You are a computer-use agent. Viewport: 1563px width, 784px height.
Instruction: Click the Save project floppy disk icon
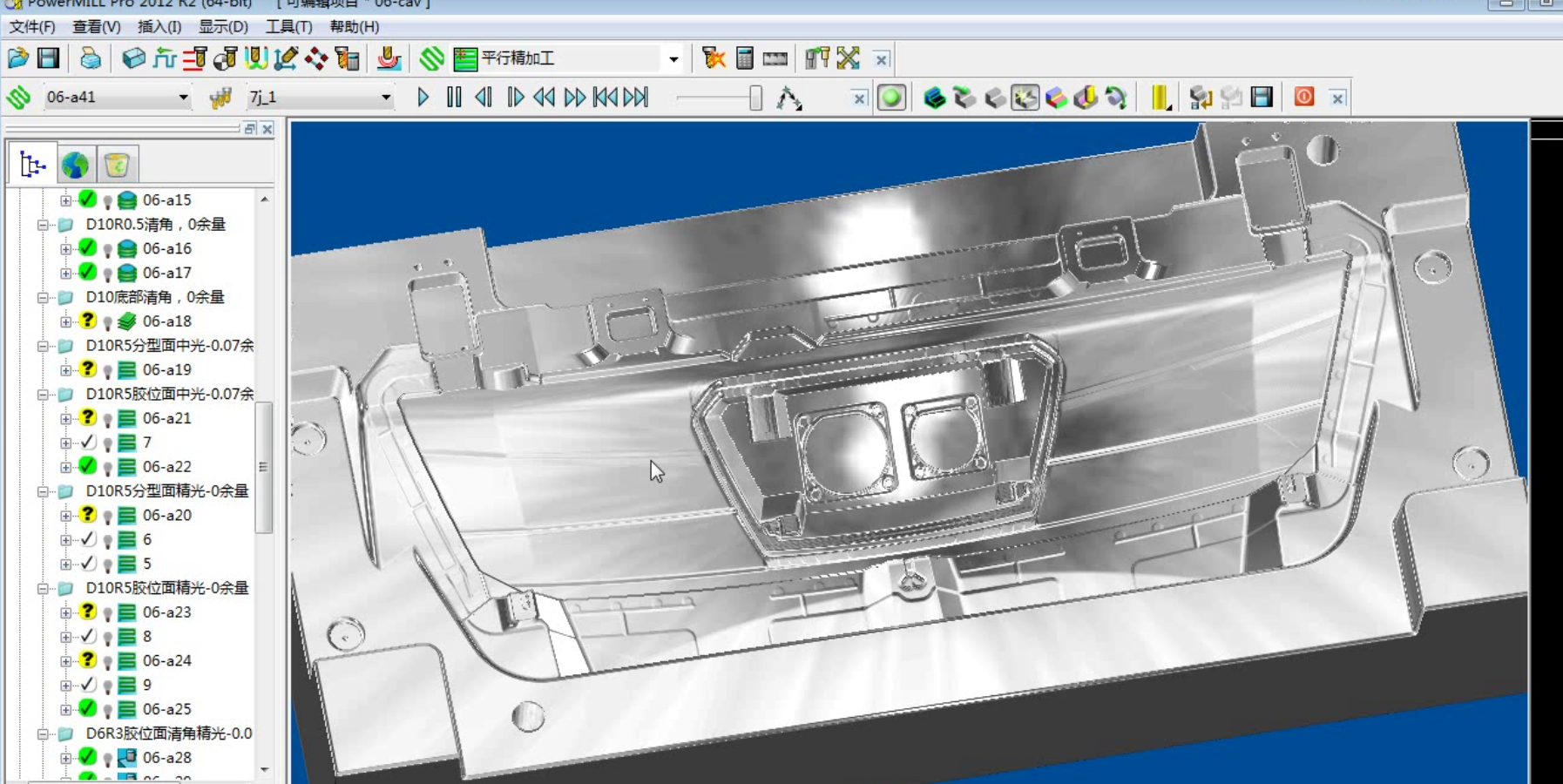(x=49, y=58)
